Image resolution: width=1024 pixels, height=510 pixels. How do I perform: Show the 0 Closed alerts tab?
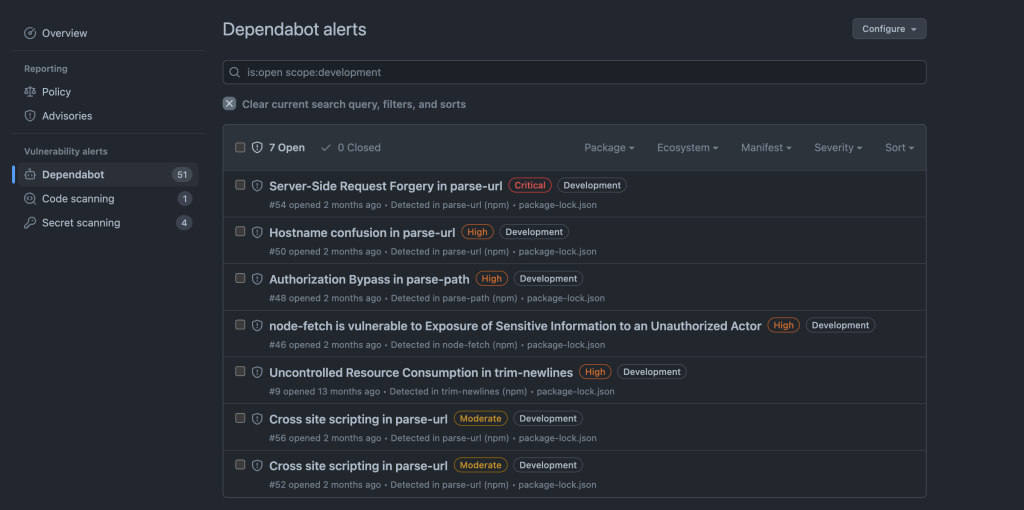351,148
